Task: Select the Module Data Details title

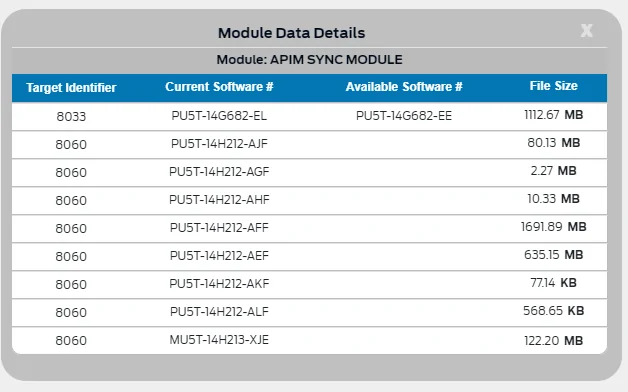Action: (x=292, y=33)
